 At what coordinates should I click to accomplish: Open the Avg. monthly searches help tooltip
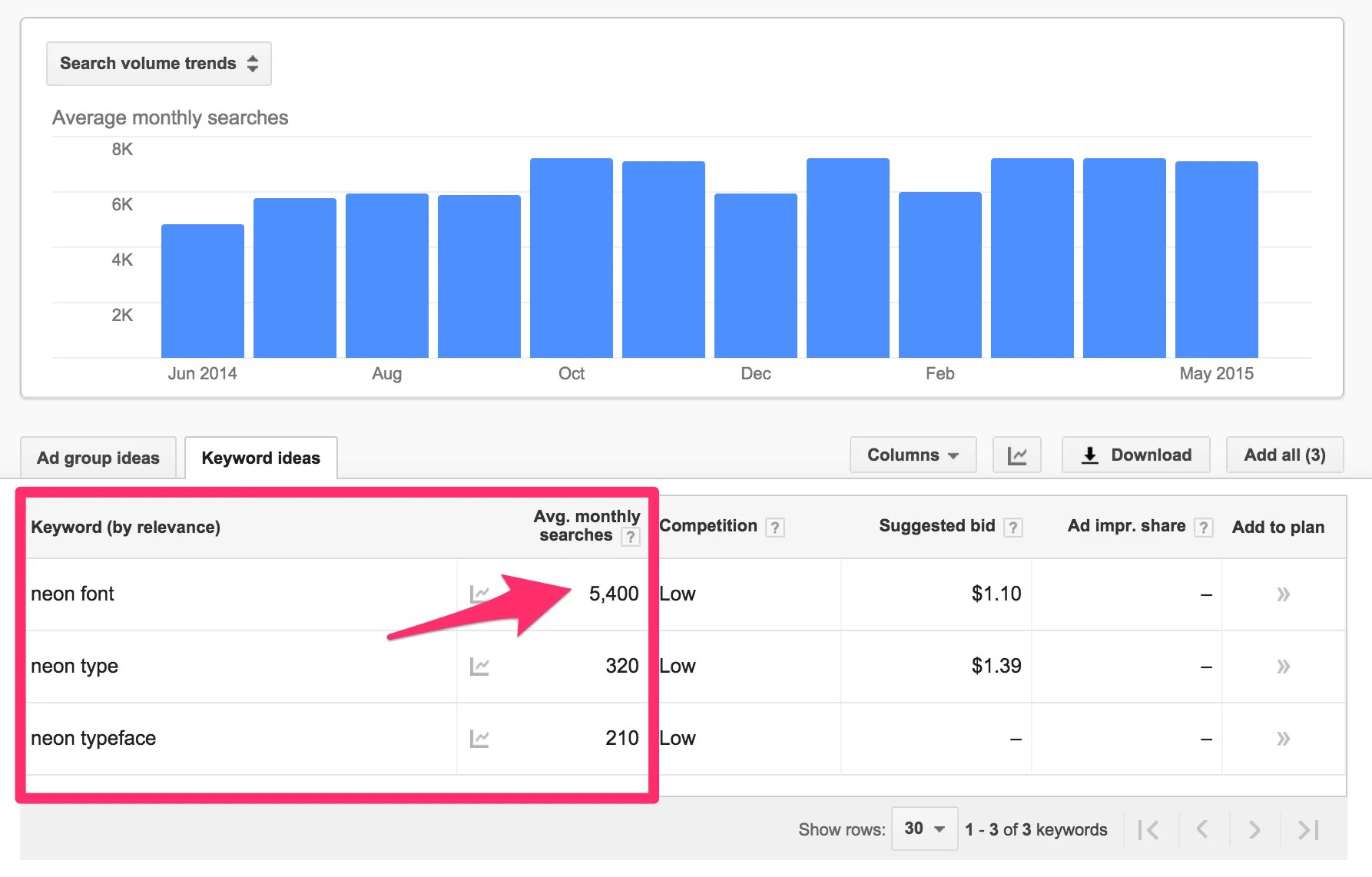[x=631, y=537]
